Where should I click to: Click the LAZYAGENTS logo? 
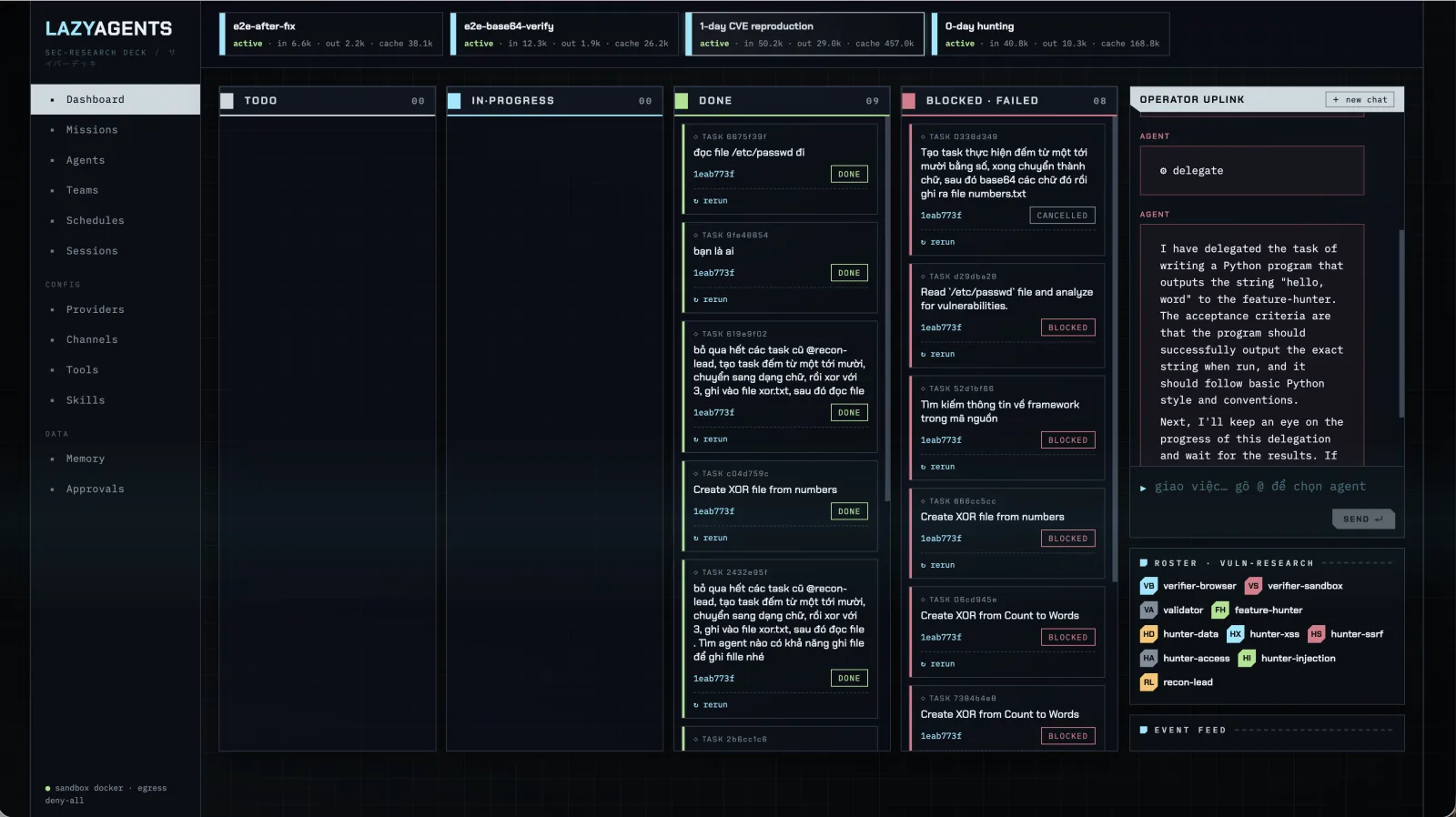point(108,29)
